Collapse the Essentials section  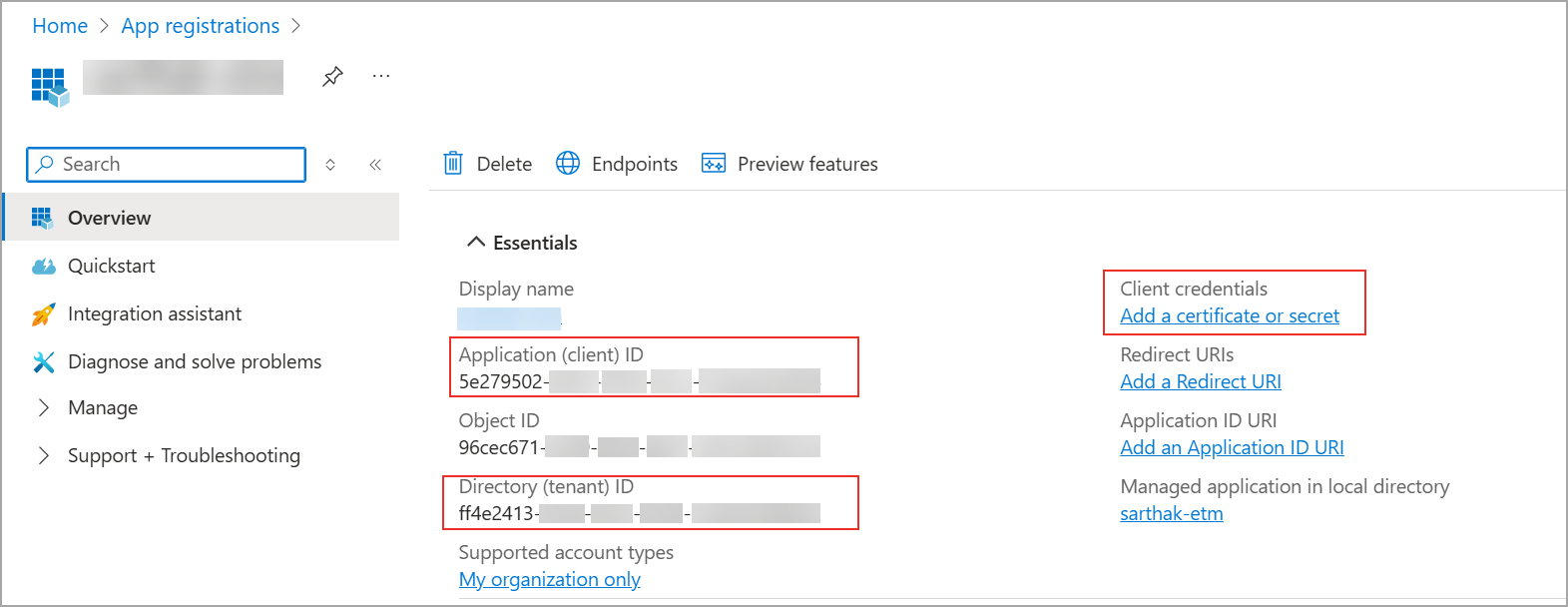click(476, 243)
